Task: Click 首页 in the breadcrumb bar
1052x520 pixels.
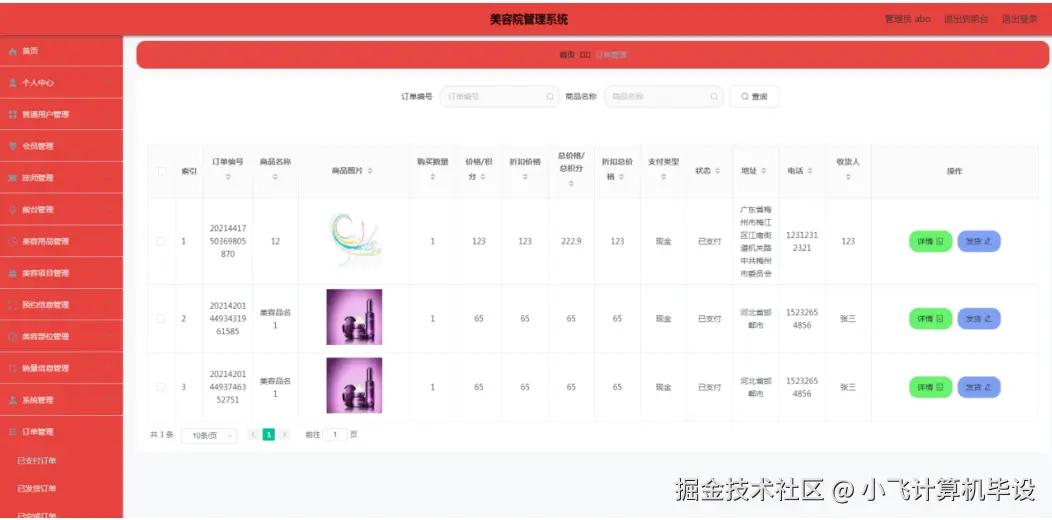Action: point(567,55)
